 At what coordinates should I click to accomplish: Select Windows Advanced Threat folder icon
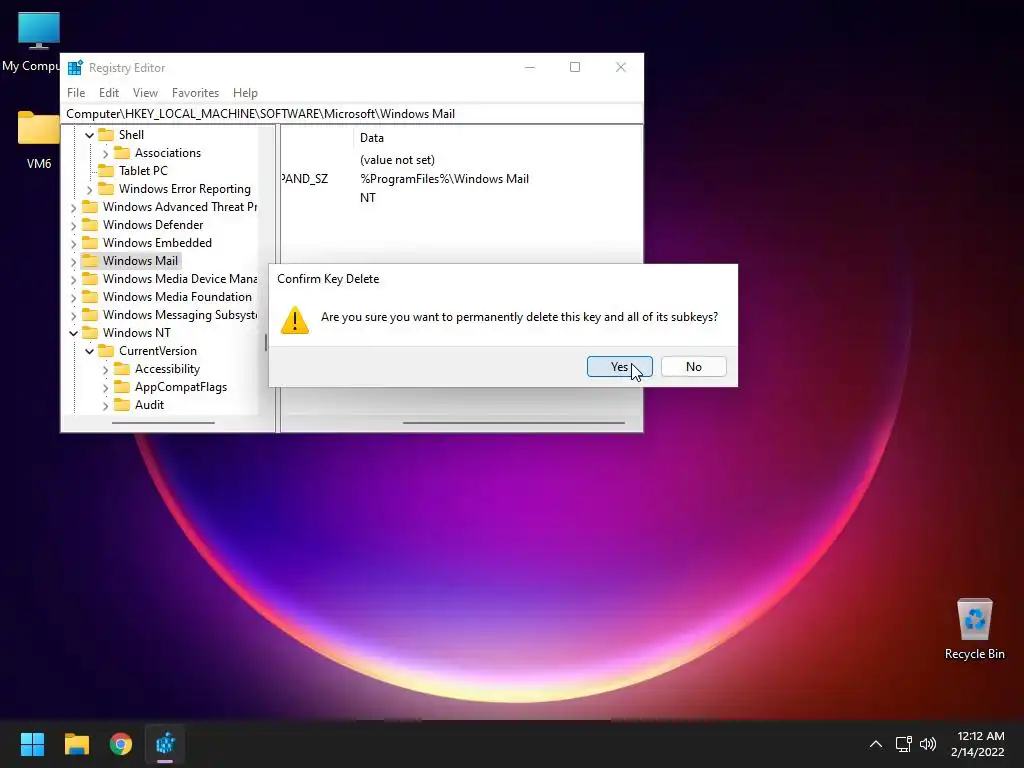click(90, 207)
